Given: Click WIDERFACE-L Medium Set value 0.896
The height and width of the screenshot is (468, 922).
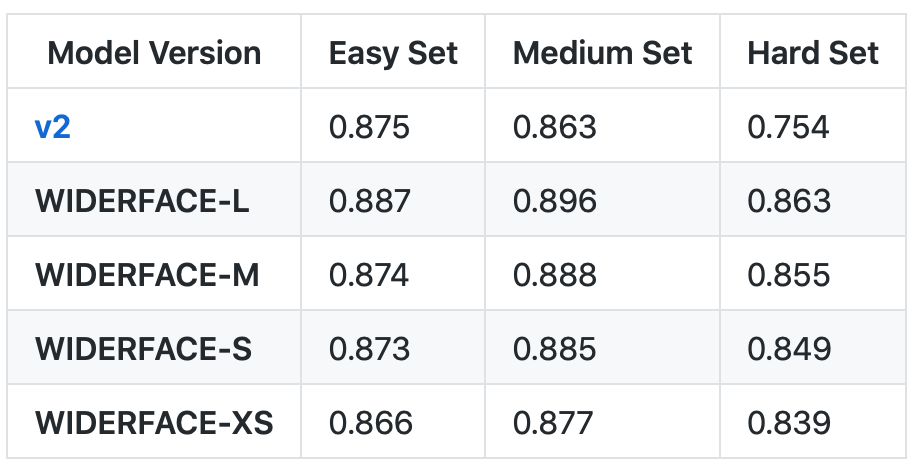Looking at the screenshot, I should [x=554, y=201].
